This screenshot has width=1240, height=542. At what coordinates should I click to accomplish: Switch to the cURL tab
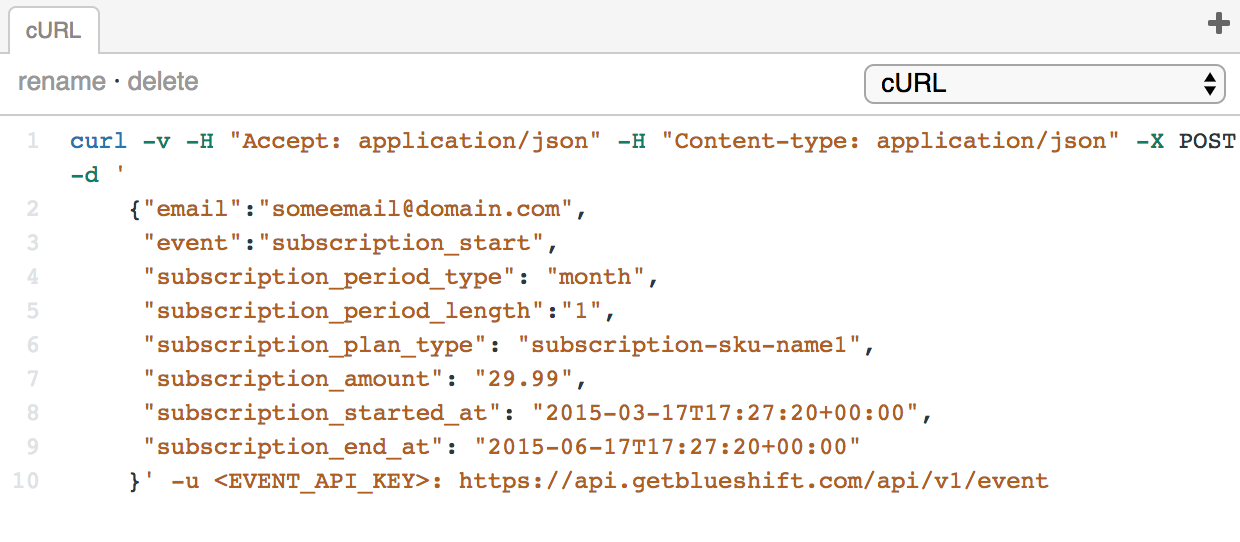point(54,31)
